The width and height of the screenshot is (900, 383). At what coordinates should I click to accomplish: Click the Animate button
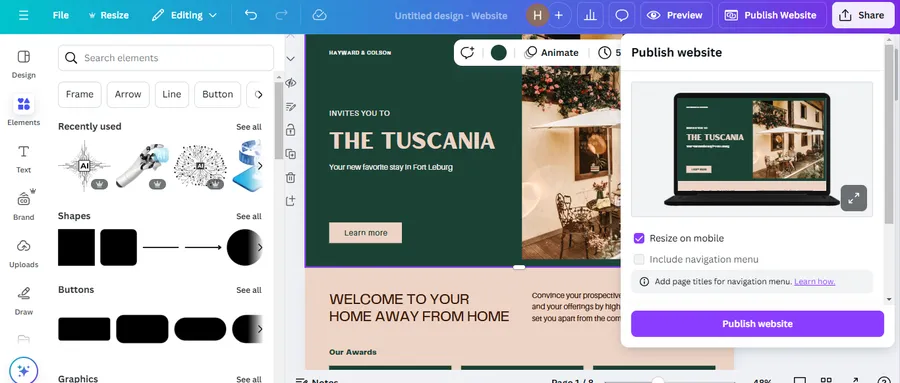pyautogui.click(x=552, y=53)
